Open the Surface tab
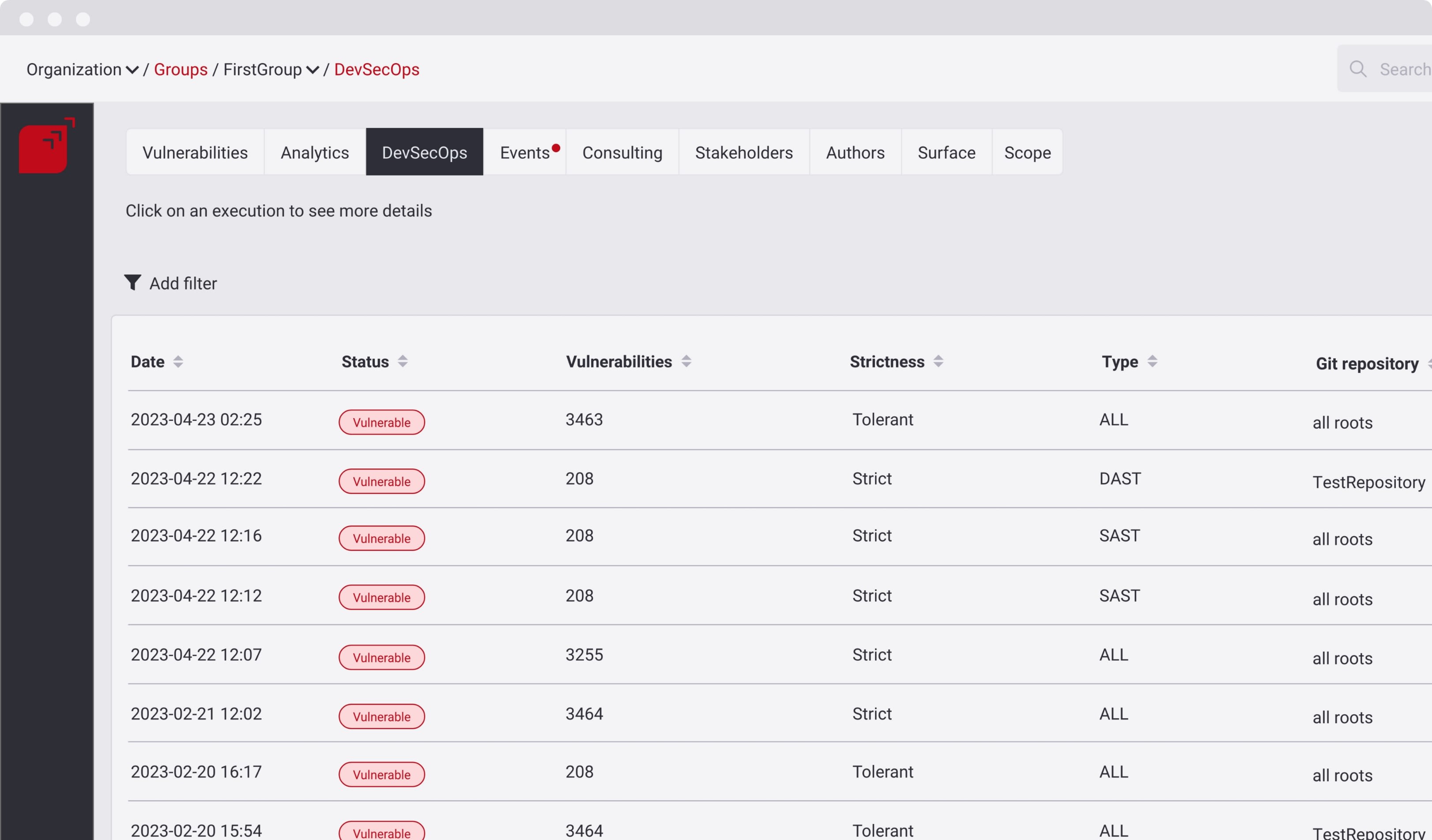 (947, 152)
